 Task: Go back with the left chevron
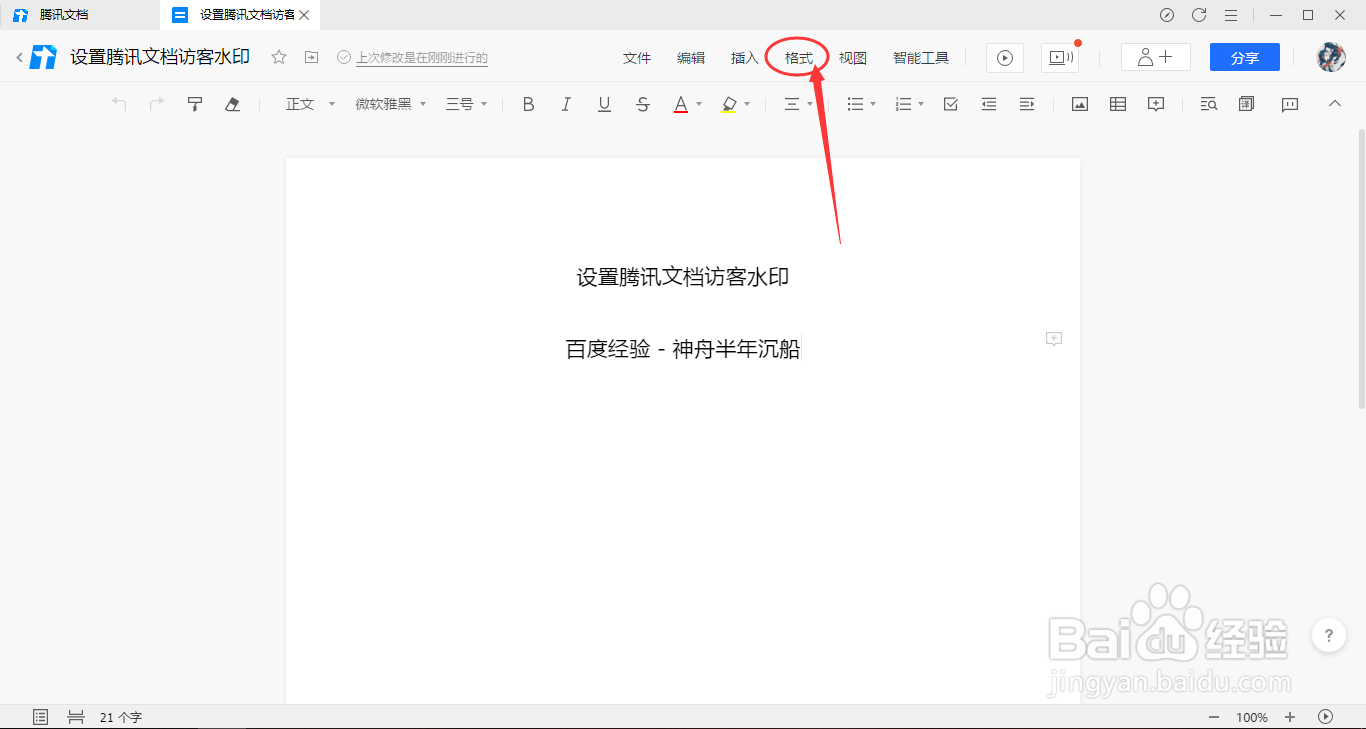tap(19, 58)
